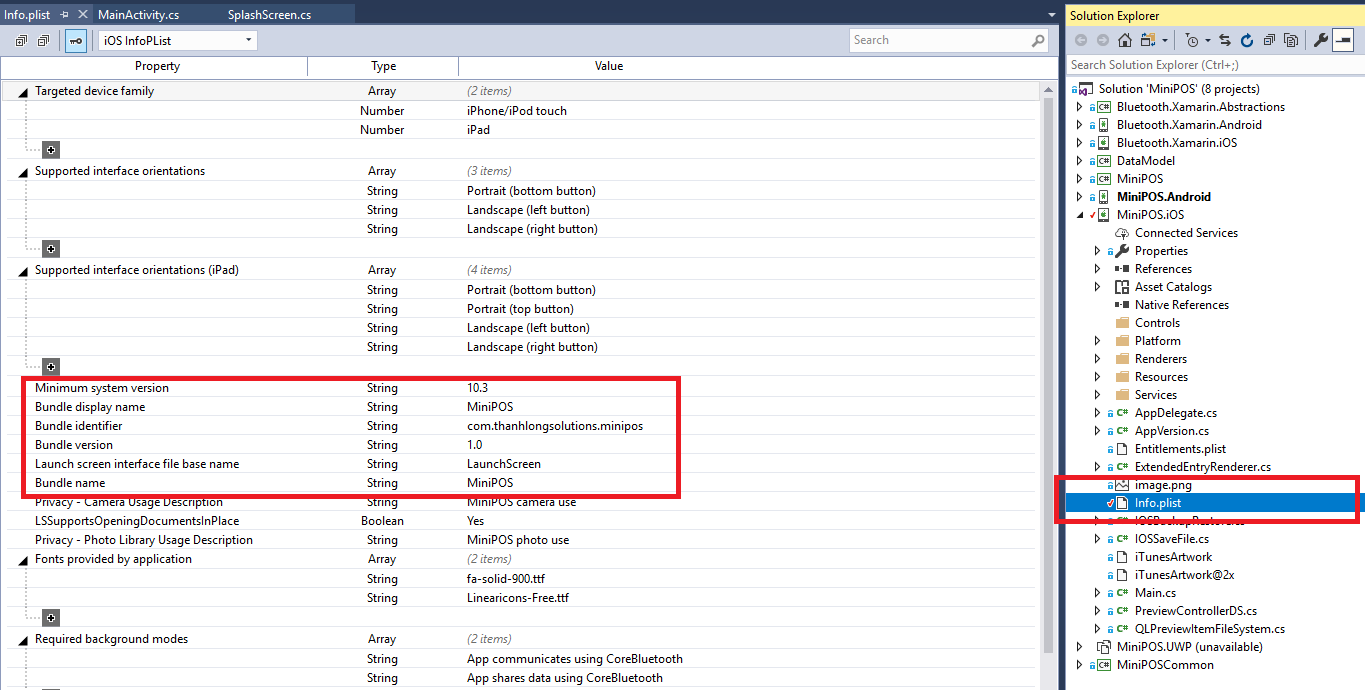
Task: Select MiniPOSCommon project
Action: (1165, 665)
